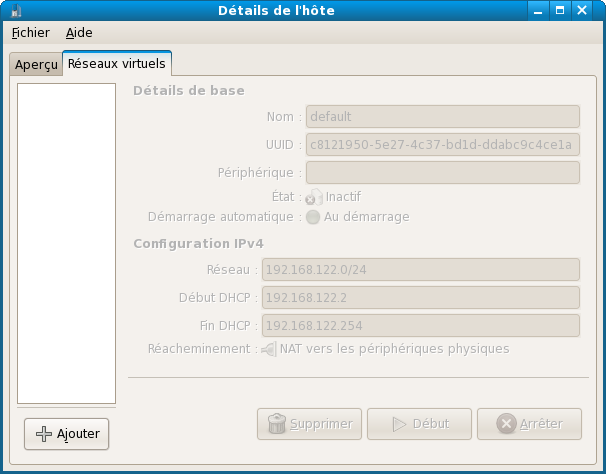Click the Inactif state icon
Viewport: 606px width, 474px height.
tap(314, 197)
